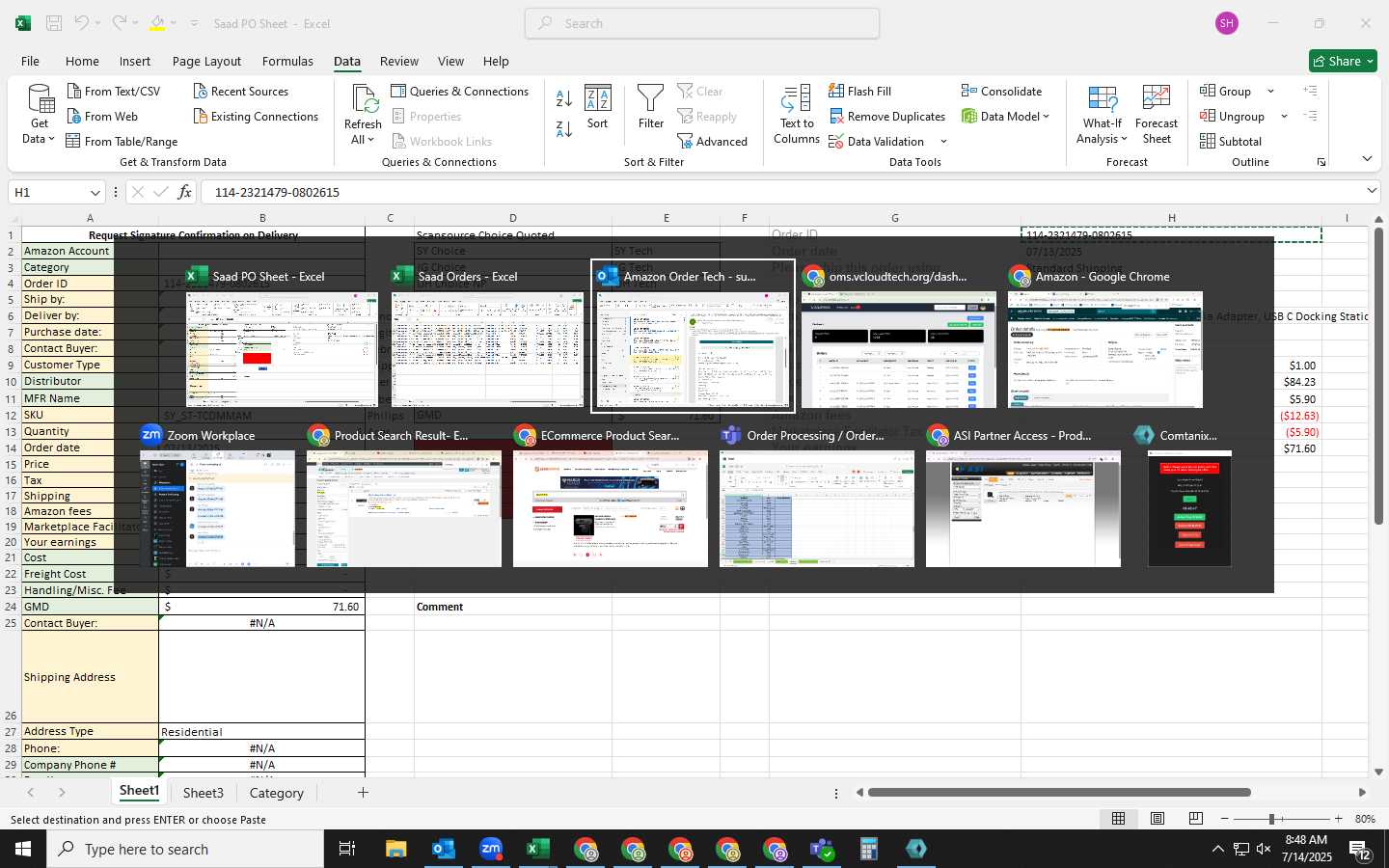
Task: Click the Share button
Action: click(1343, 61)
